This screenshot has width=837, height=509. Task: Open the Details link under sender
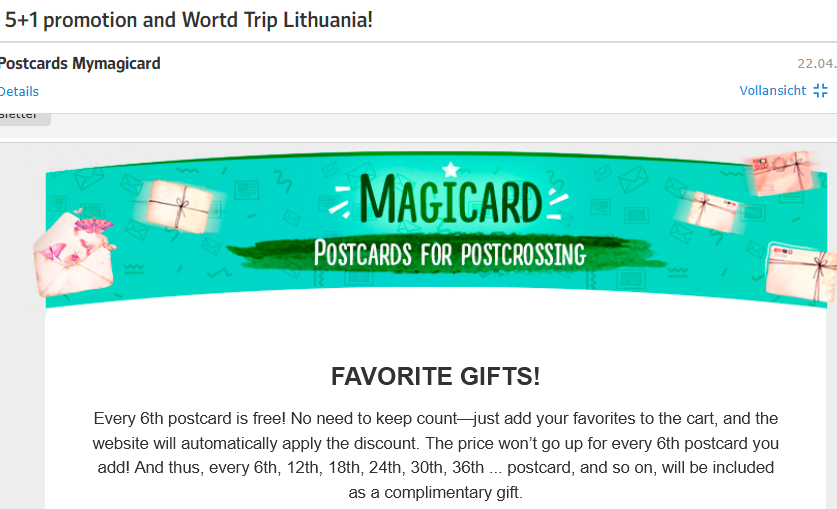(19, 91)
